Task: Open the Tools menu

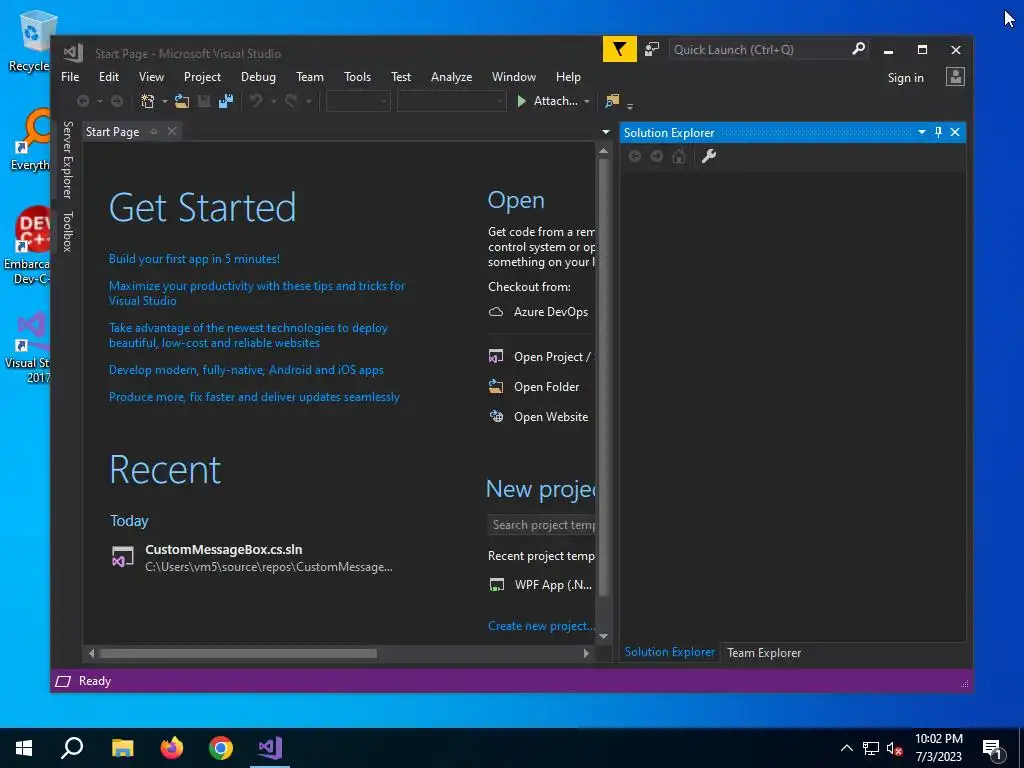Action: (x=357, y=77)
